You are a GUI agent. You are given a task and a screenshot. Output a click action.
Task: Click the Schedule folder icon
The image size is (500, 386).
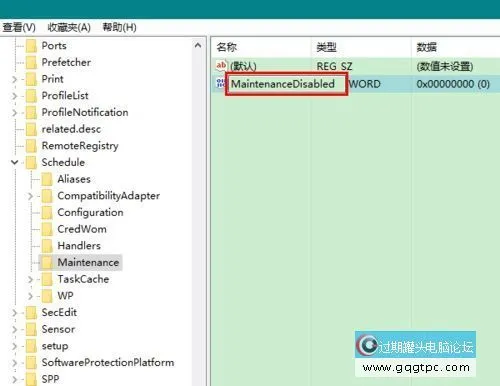[x=31, y=162]
